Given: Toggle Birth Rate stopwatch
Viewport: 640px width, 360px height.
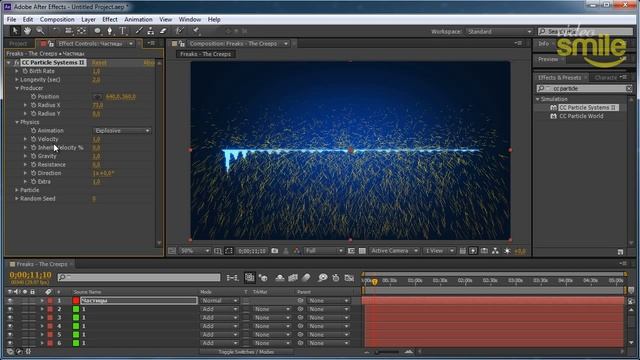Looking at the screenshot, I should tap(25, 71).
